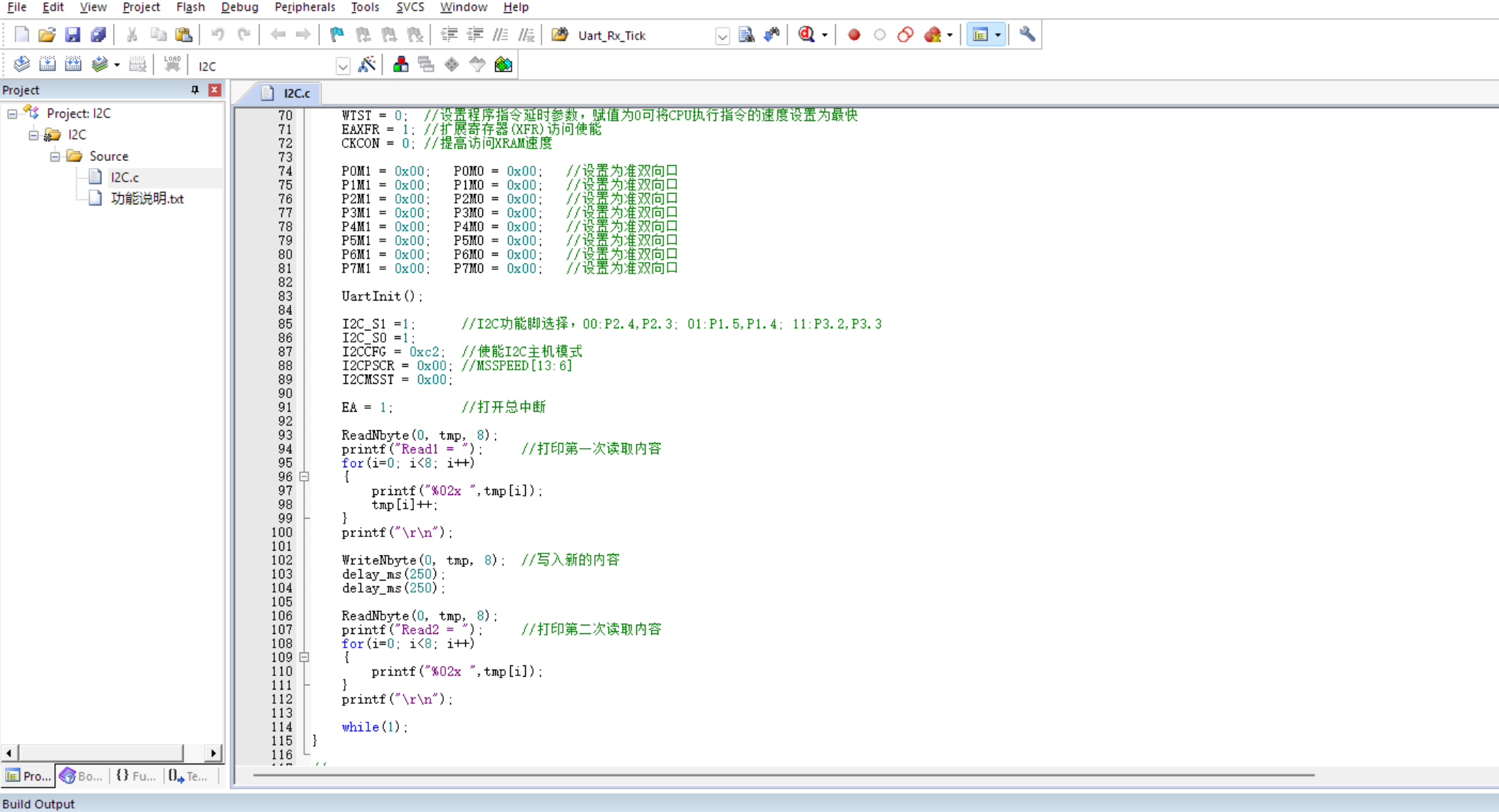Open the I2C target selection dropdown
The height and width of the screenshot is (812, 1499).
pos(343,66)
